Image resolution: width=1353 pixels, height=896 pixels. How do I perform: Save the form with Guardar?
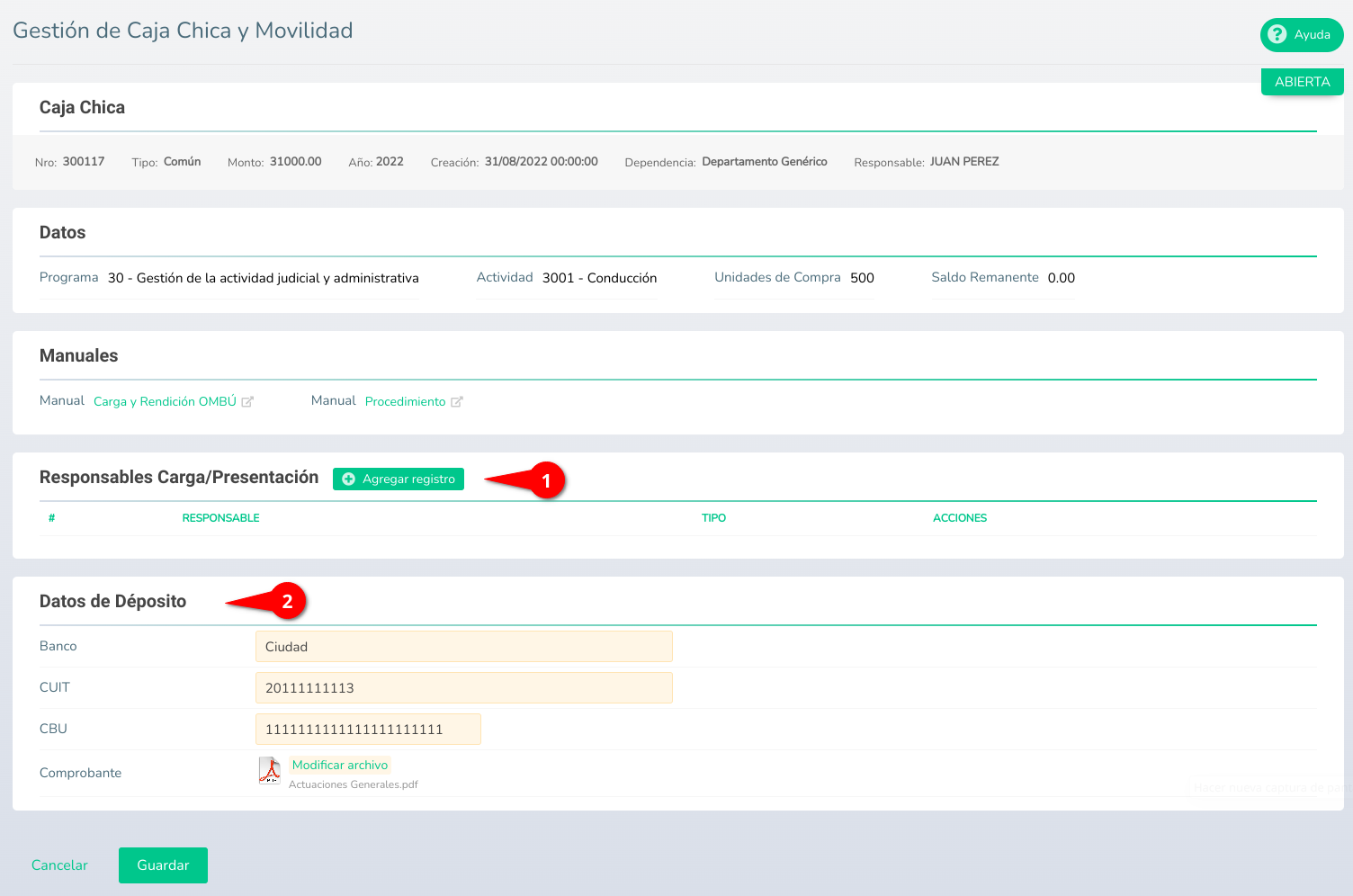[x=163, y=865]
